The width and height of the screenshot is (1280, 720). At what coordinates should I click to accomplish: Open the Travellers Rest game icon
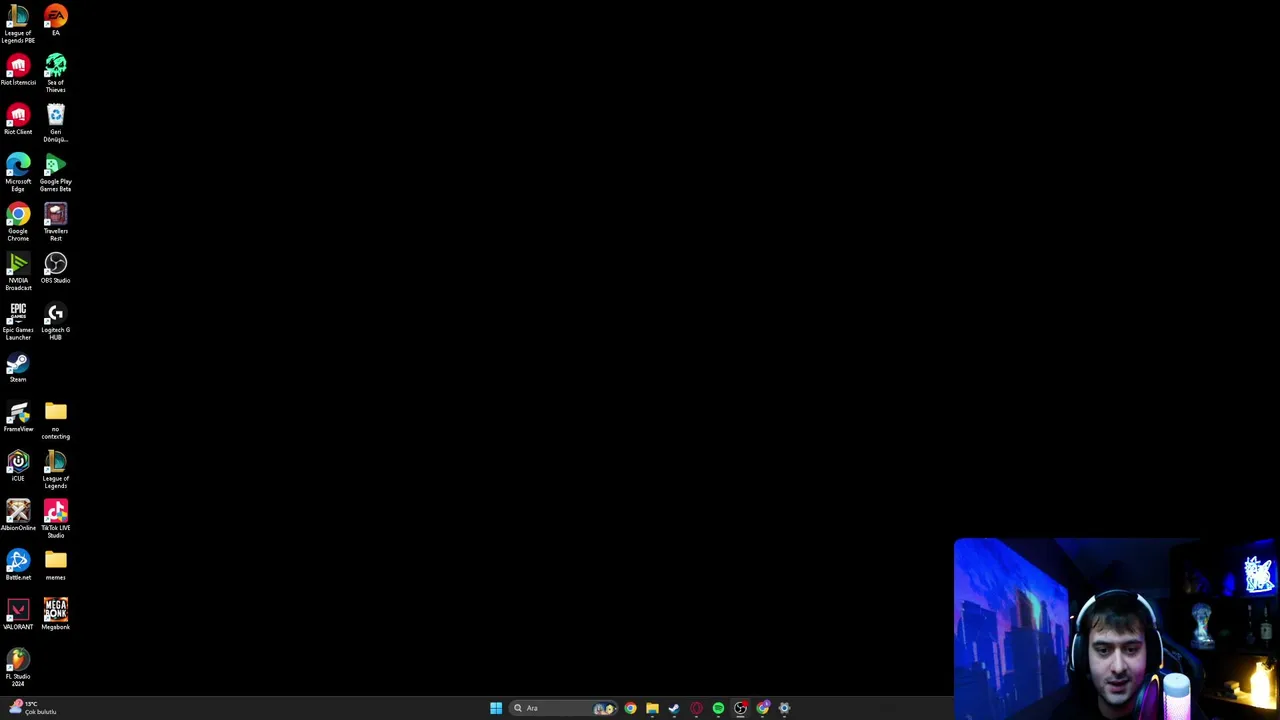tap(56, 222)
